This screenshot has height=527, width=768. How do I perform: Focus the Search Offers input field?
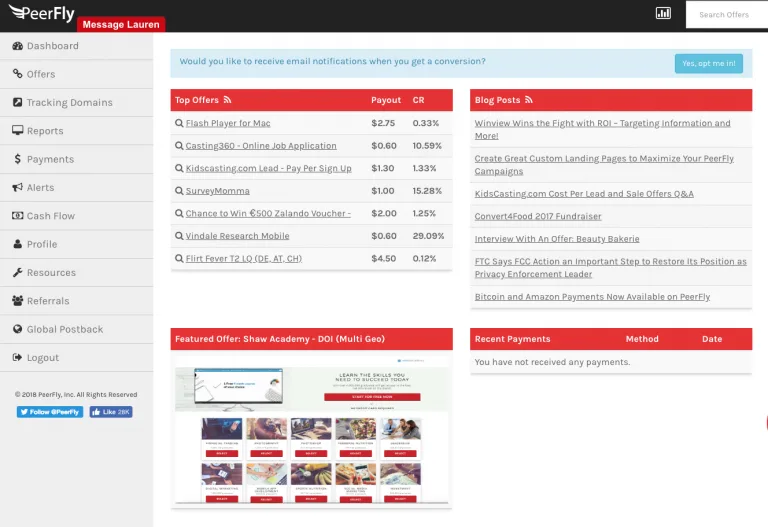(727, 15)
